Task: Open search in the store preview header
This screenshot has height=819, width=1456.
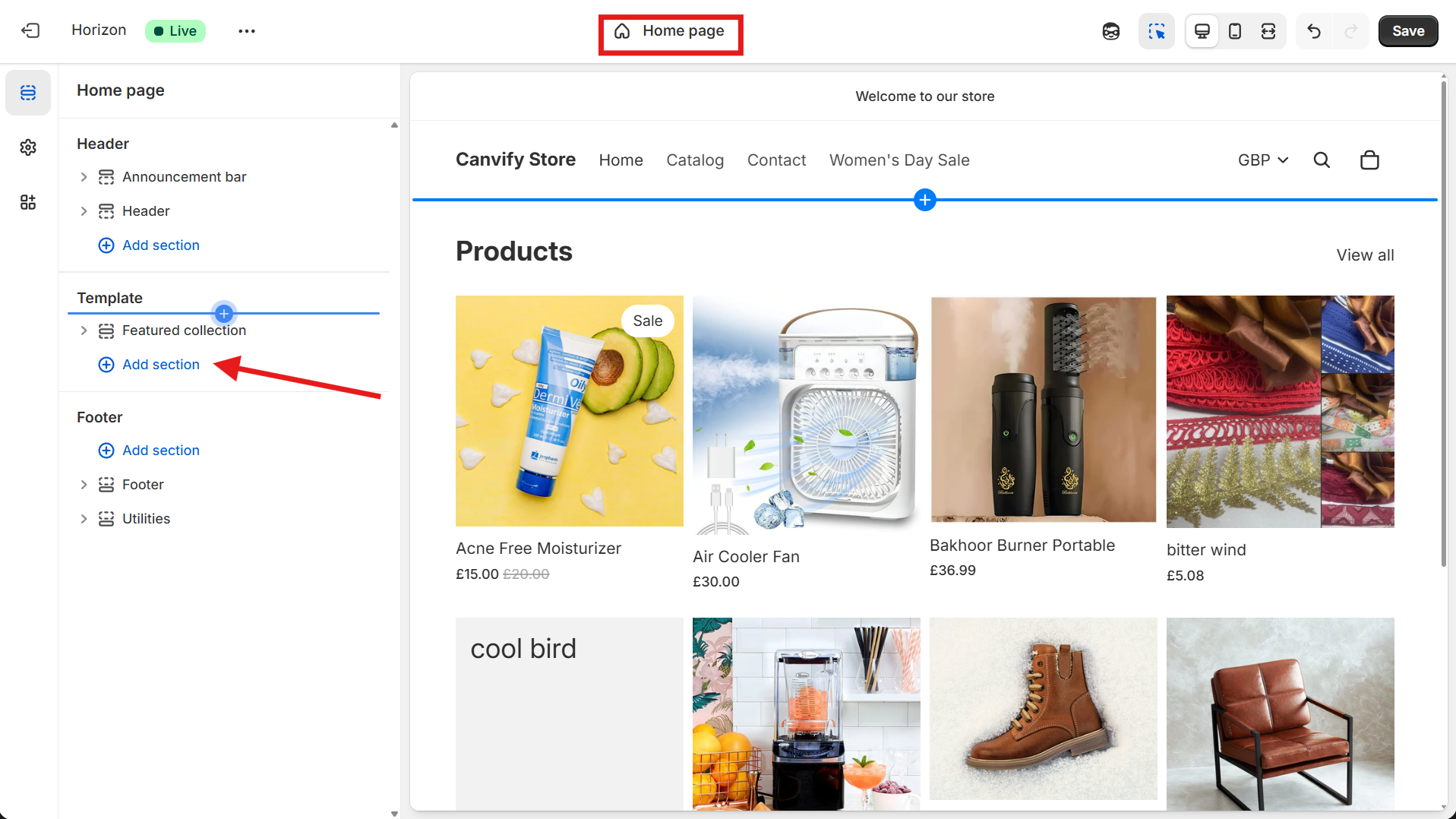Action: coord(1322,160)
